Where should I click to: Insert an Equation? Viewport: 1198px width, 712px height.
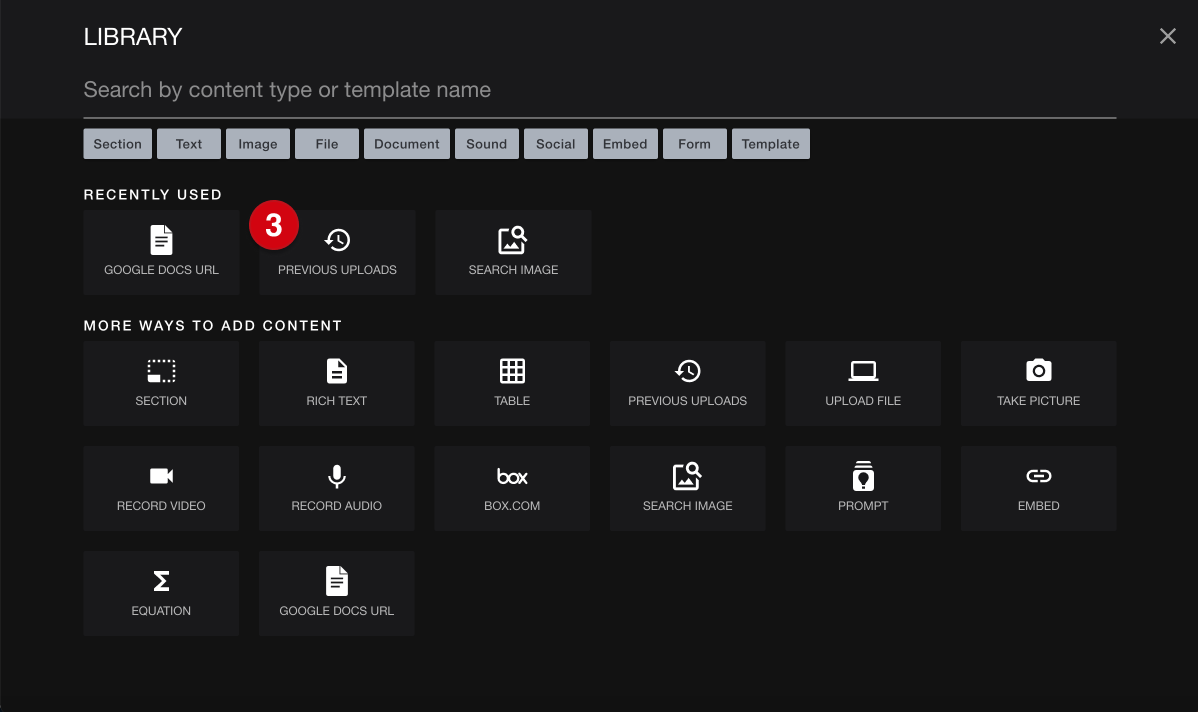pyautogui.click(x=161, y=594)
